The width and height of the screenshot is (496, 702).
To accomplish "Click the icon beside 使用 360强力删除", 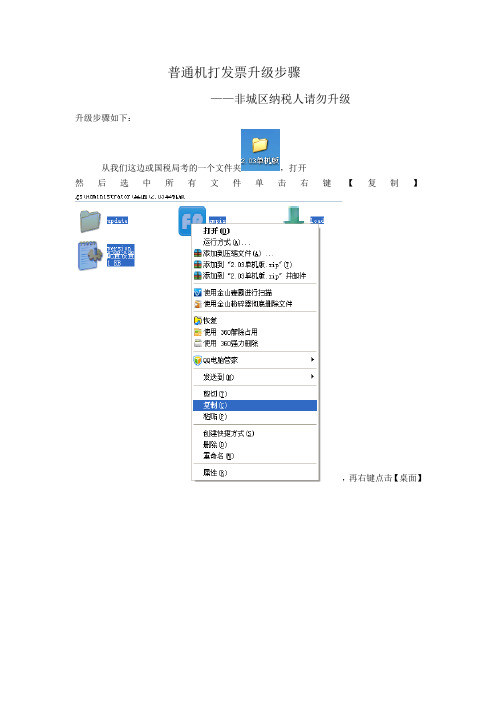I will point(197,343).
